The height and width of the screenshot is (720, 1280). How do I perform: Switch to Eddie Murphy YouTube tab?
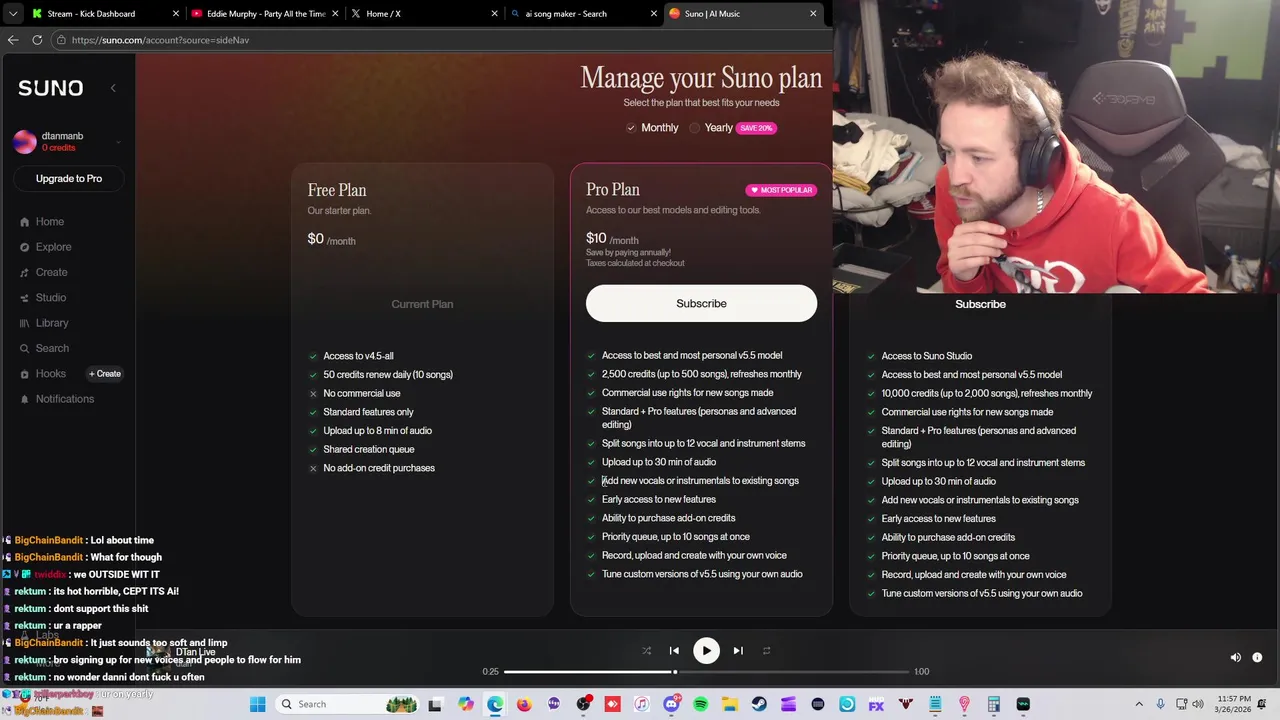(x=265, y=14)
